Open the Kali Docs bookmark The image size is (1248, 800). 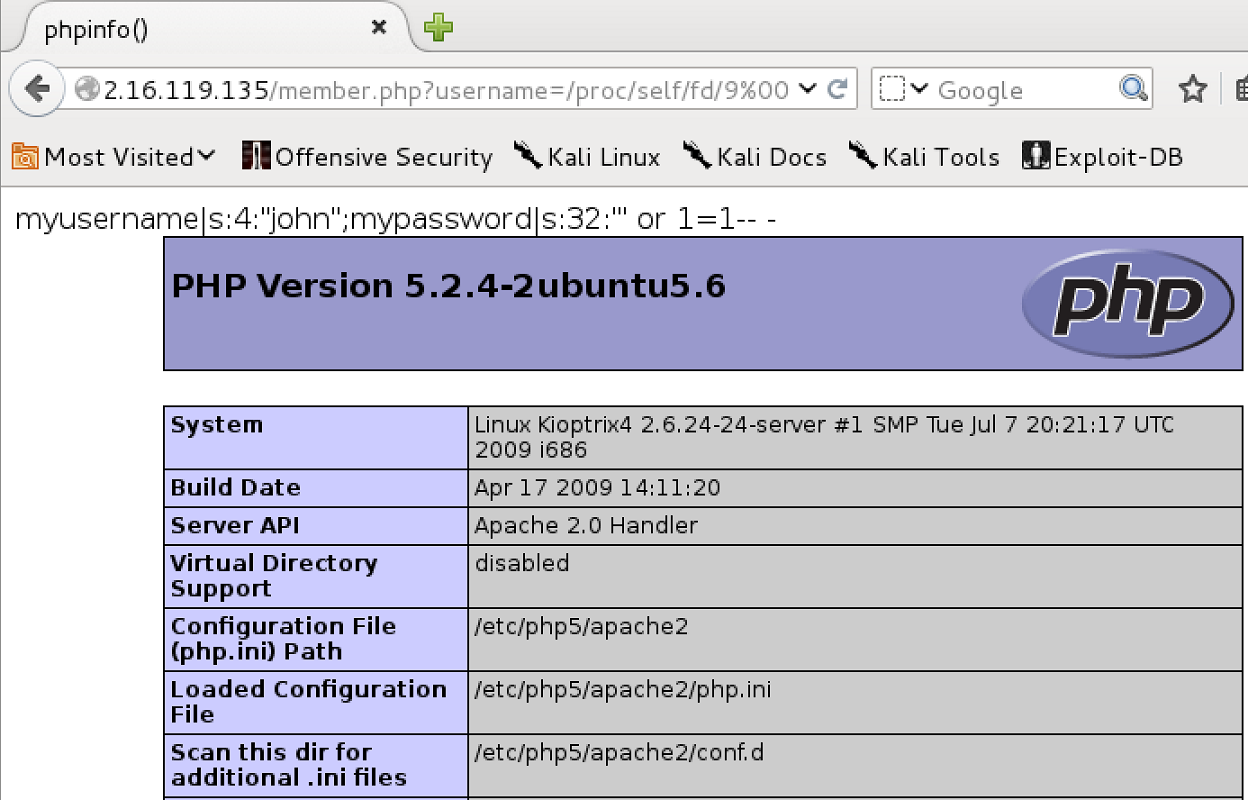point(755,157)
